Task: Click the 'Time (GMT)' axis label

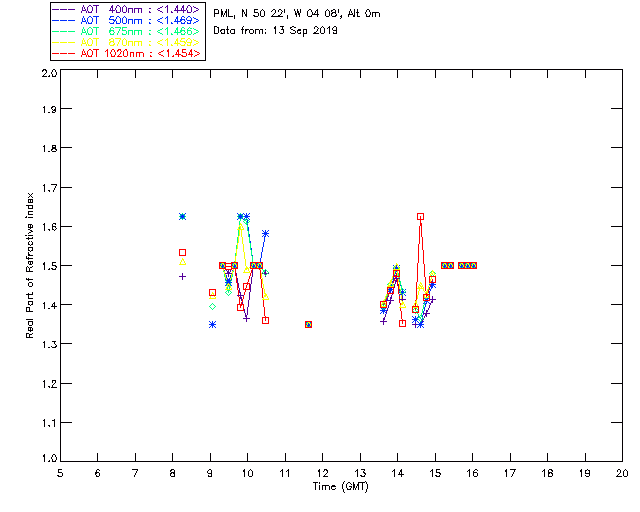Action: (x=341, y=487)
